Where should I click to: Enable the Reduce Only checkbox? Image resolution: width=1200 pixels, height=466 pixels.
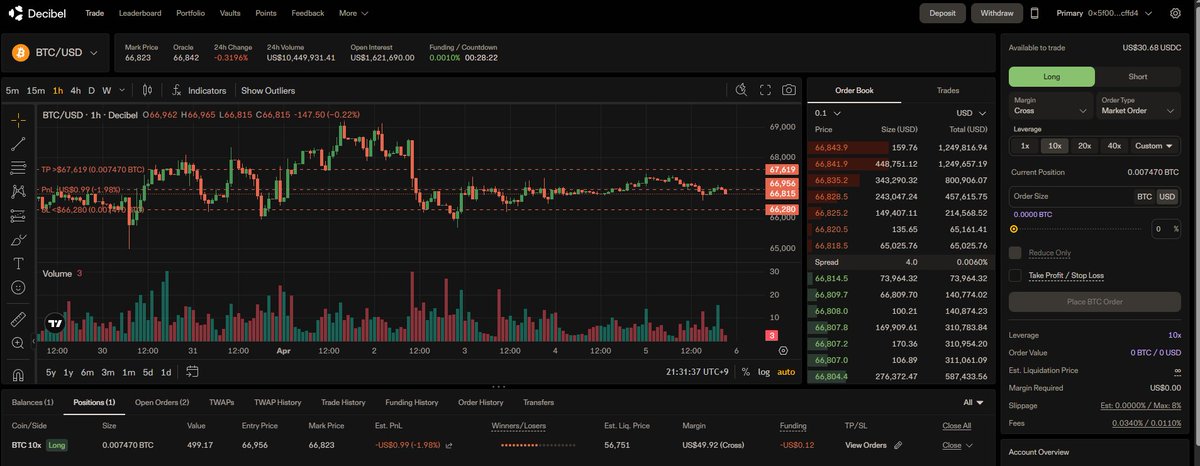pos(1015,253)
